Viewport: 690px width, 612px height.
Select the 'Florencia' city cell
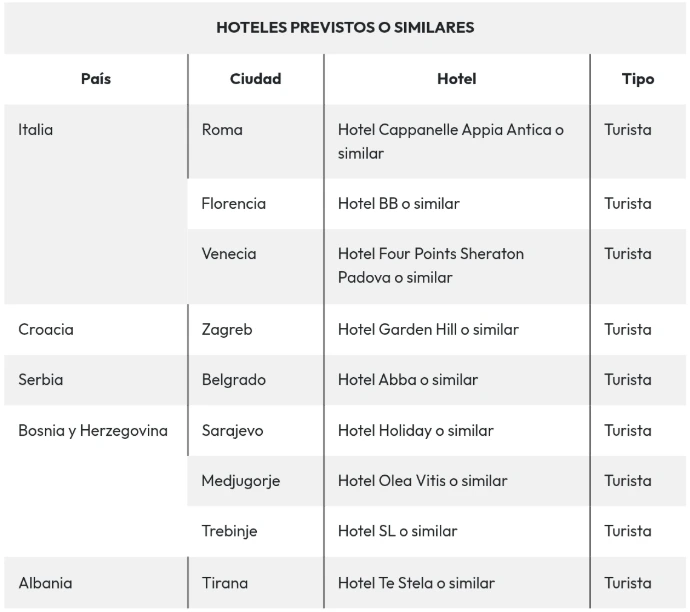(x=233, y=203)
